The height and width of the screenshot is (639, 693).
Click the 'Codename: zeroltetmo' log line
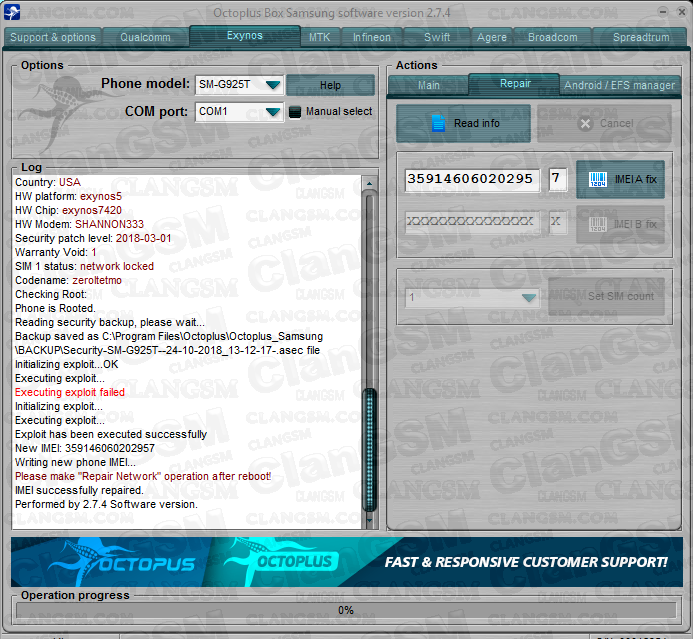tap(69, 281)
